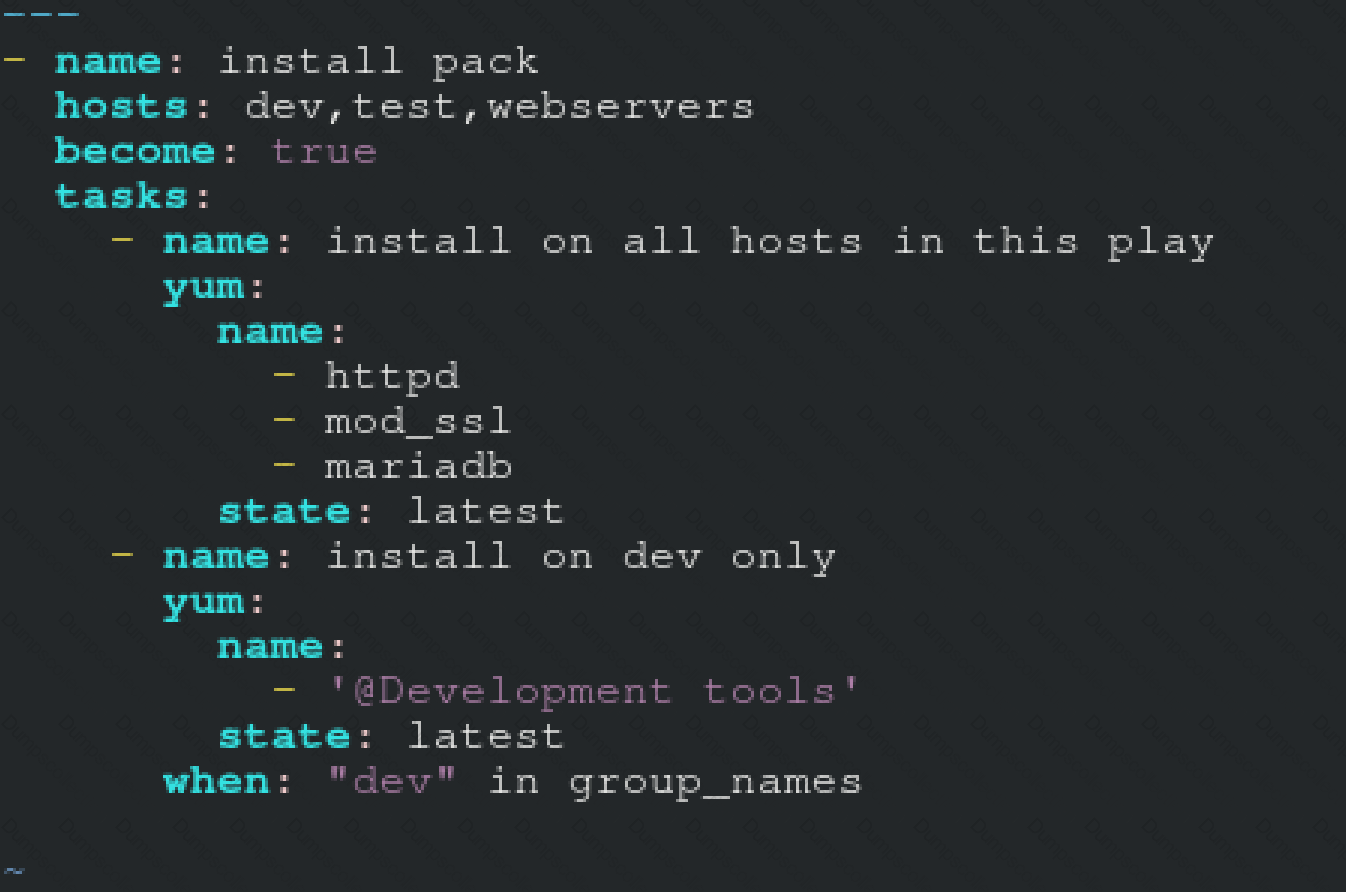Place cursor on 'install pack' play name

pyautogui.click(x=378, y=62)
